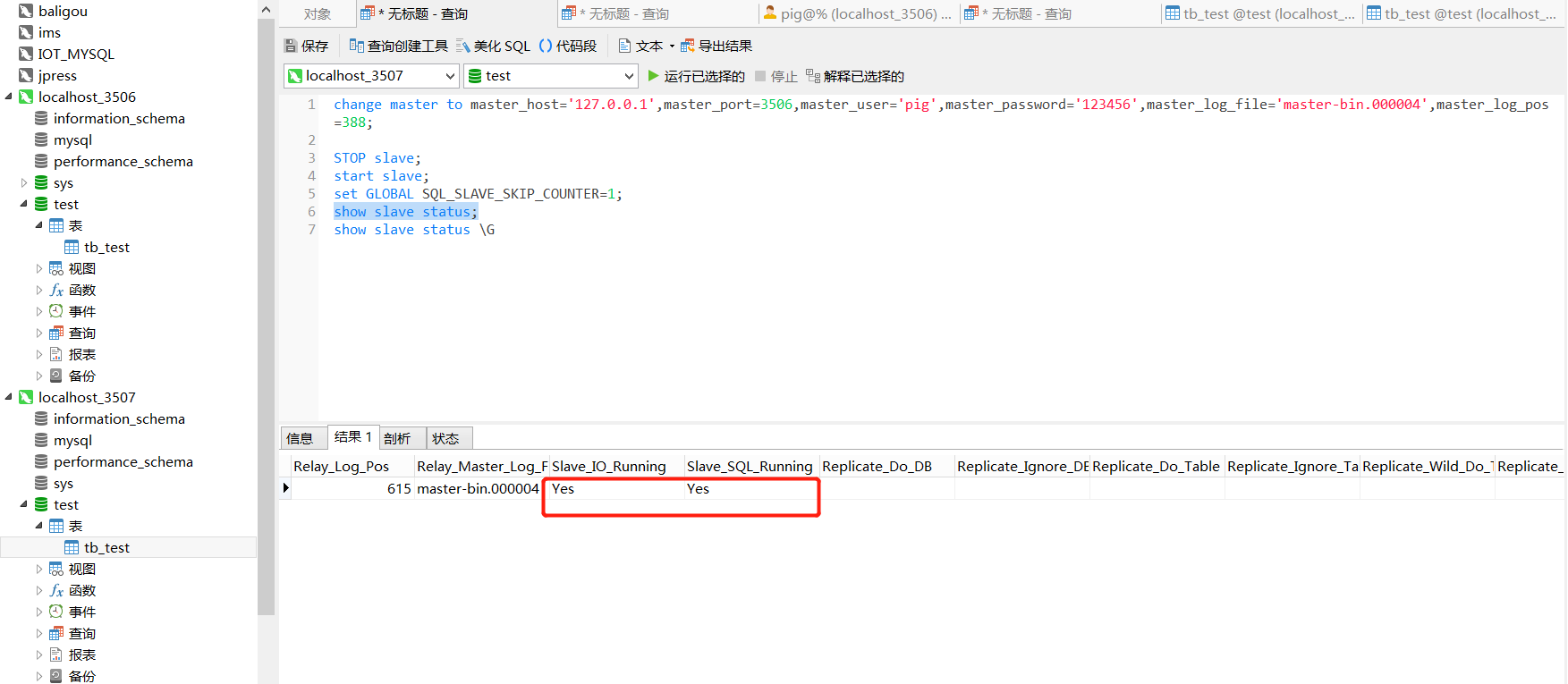Click the sidebar scrollbar up arrow
1568x684 pixels.
coord(266,9)
